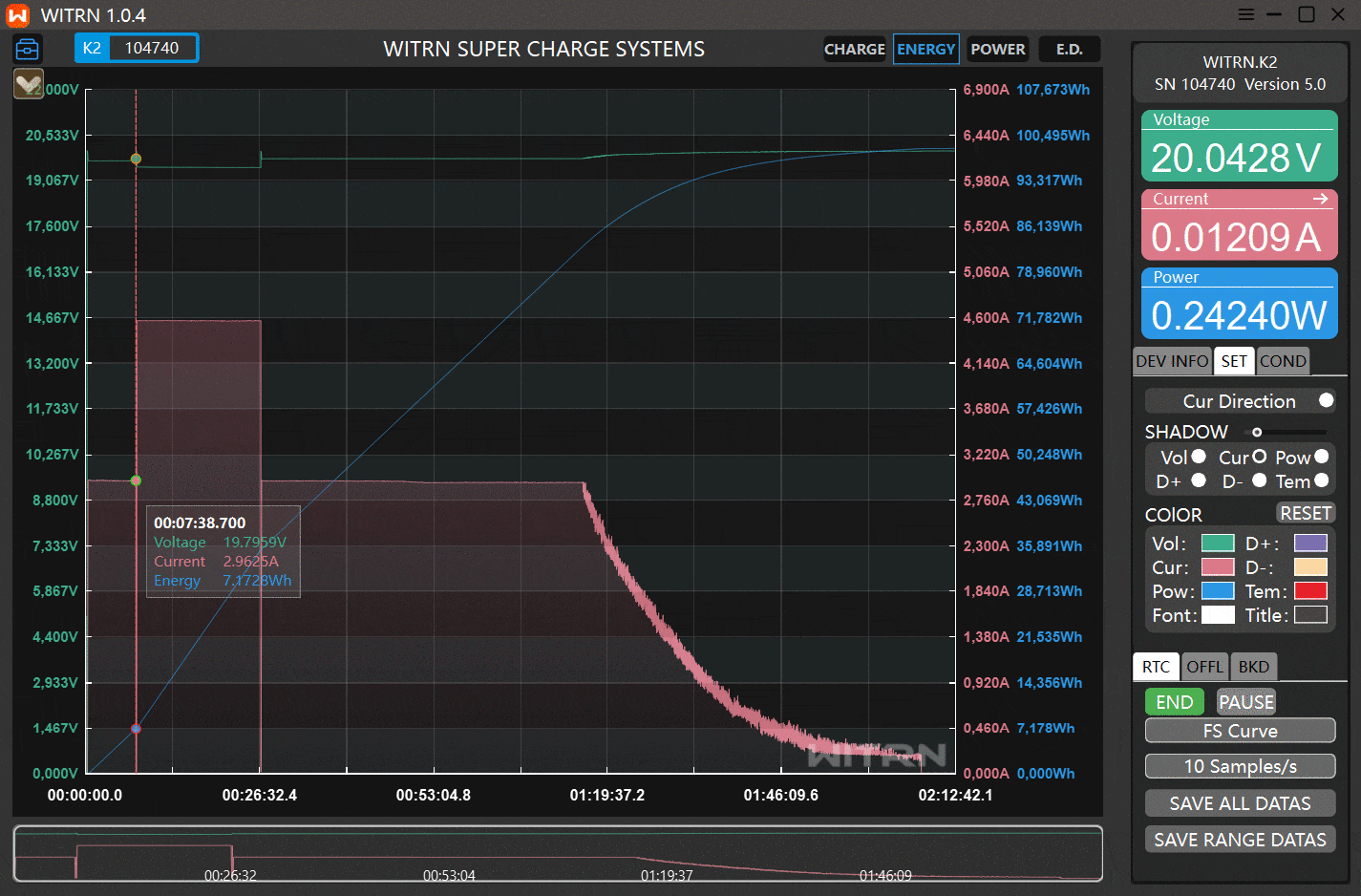Open the hamburger menu in the title bar
1361x896 pixels.
(1245, 14)
